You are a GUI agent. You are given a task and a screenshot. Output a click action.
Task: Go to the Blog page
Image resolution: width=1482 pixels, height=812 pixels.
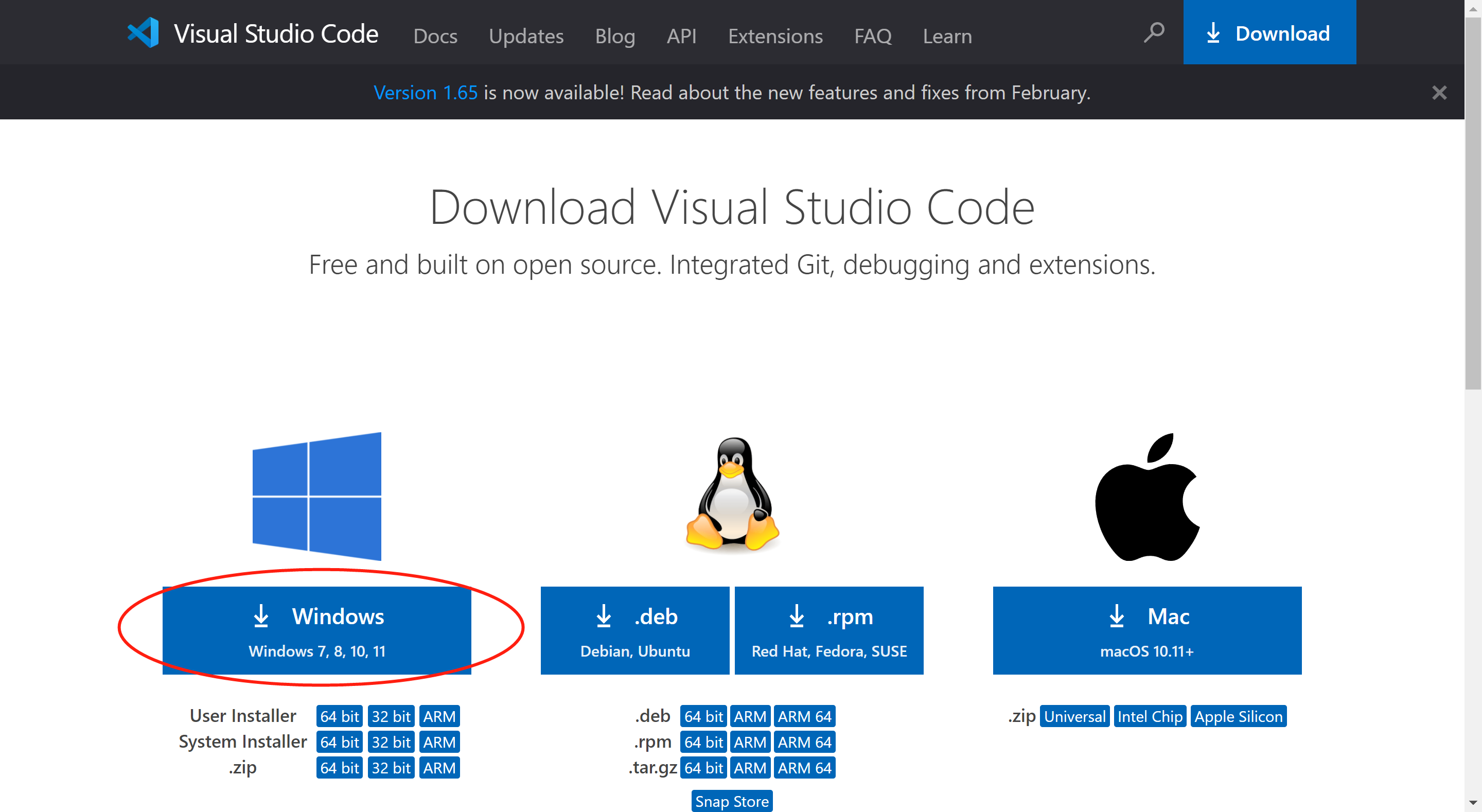point(615,36)
